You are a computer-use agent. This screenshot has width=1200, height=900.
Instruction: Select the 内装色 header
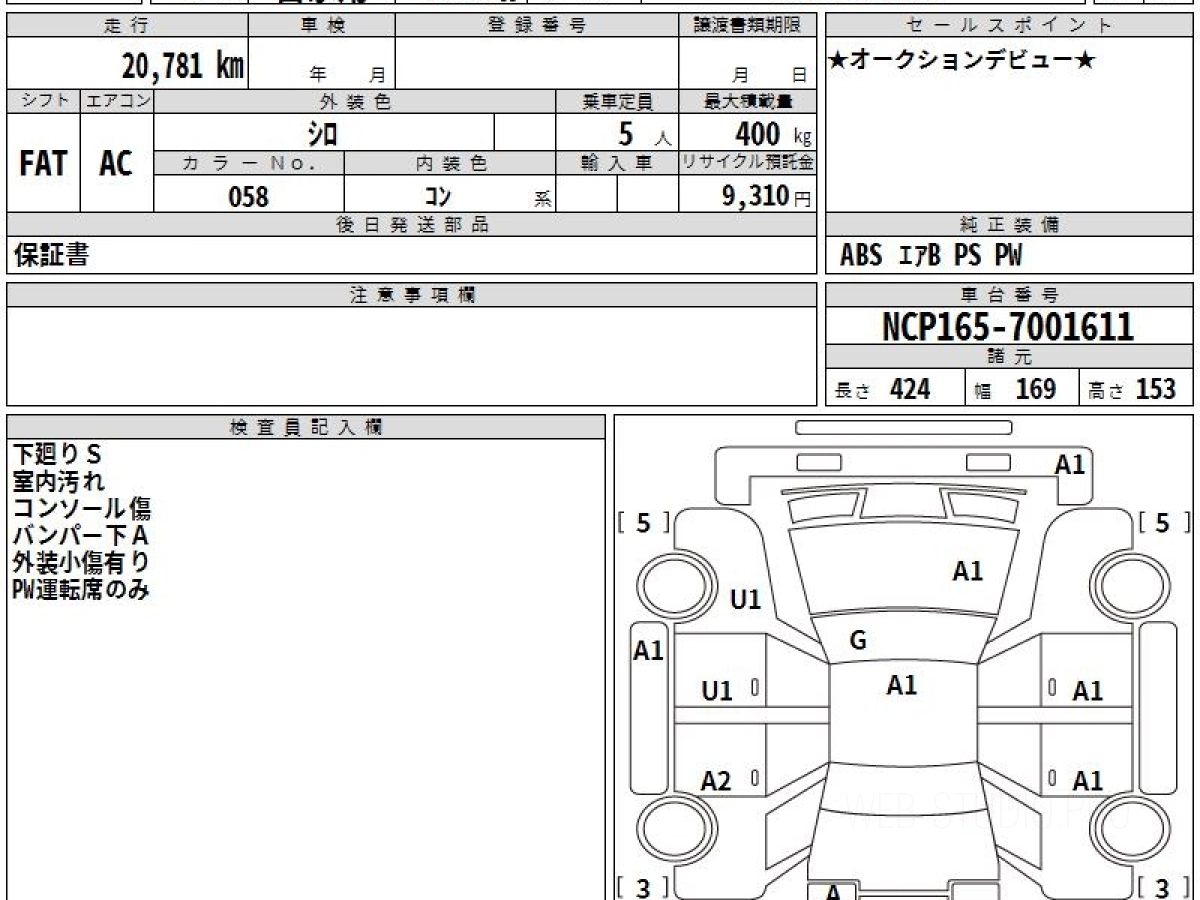tap(450, 164)
